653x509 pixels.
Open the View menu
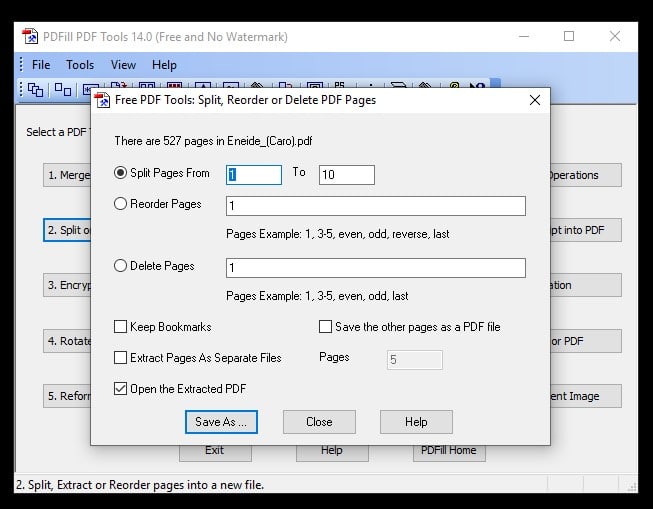pyautogui.click(x=123, y=65)
